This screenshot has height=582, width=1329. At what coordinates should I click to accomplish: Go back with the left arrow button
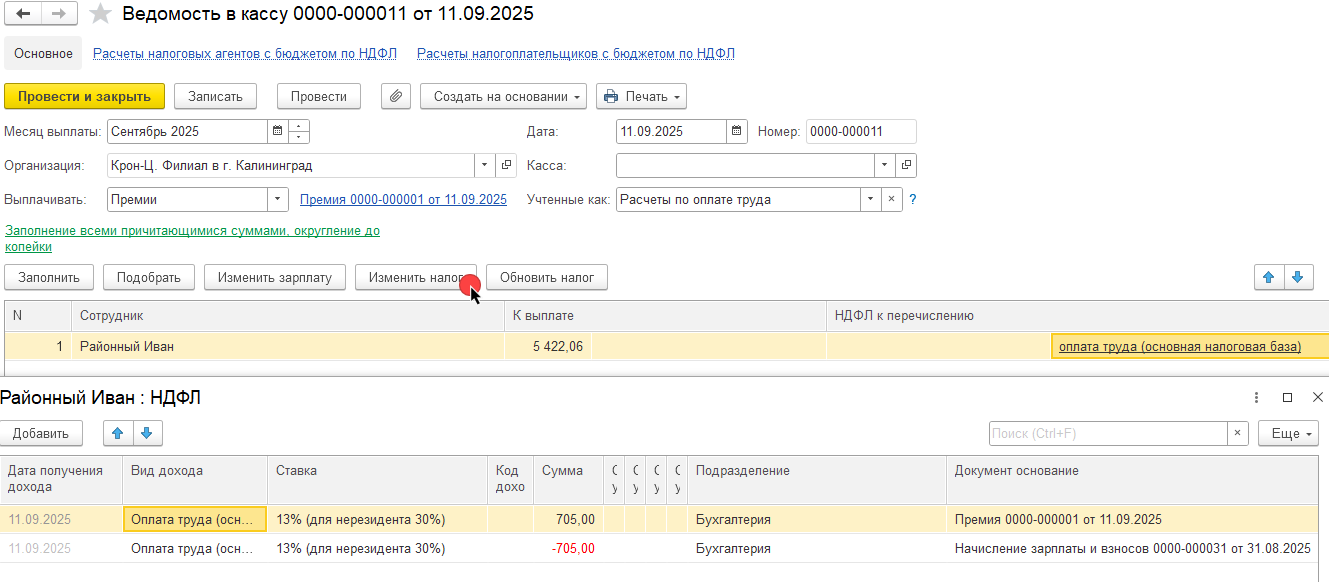[x=23, y=14]
